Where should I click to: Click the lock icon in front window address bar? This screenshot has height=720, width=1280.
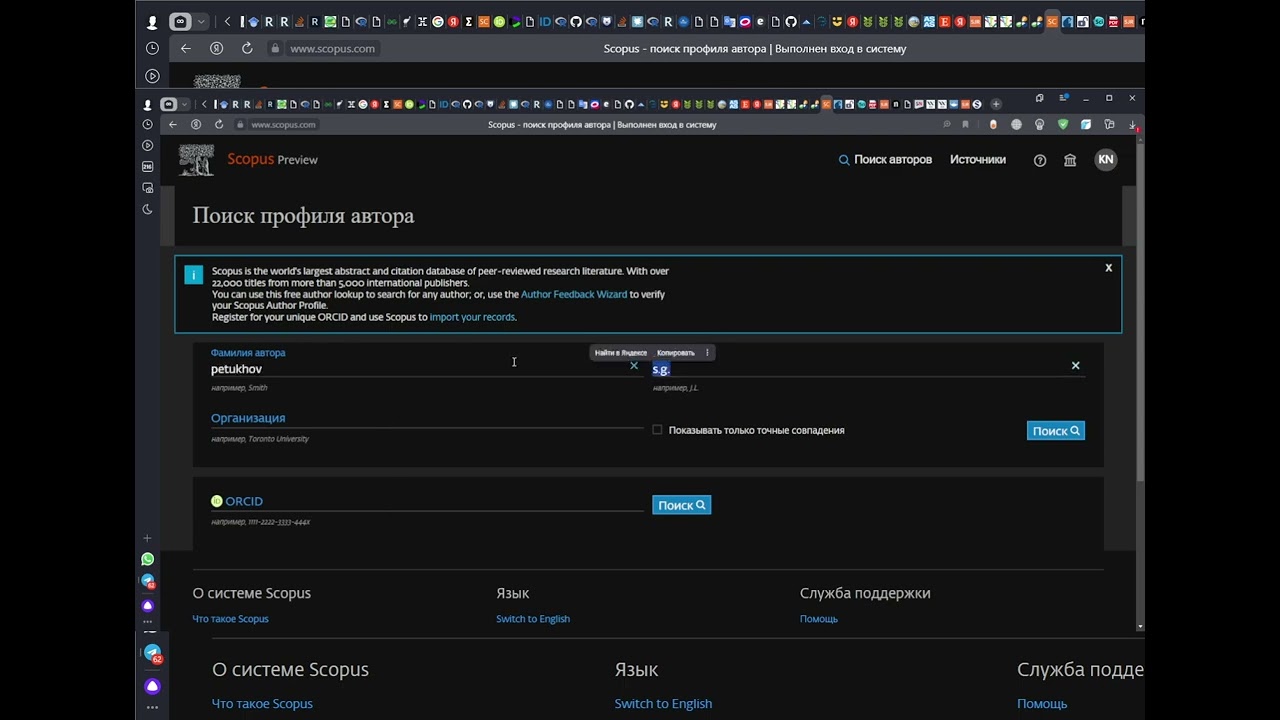(240, 125)
